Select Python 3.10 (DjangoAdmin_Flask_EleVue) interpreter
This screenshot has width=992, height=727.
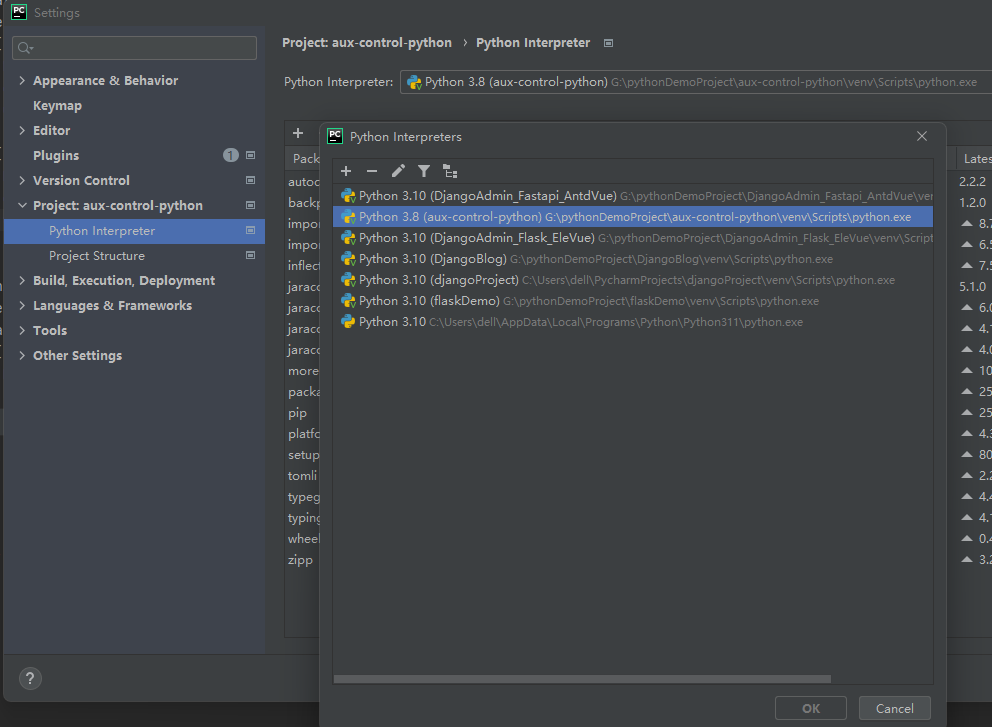tap(633, 238)
